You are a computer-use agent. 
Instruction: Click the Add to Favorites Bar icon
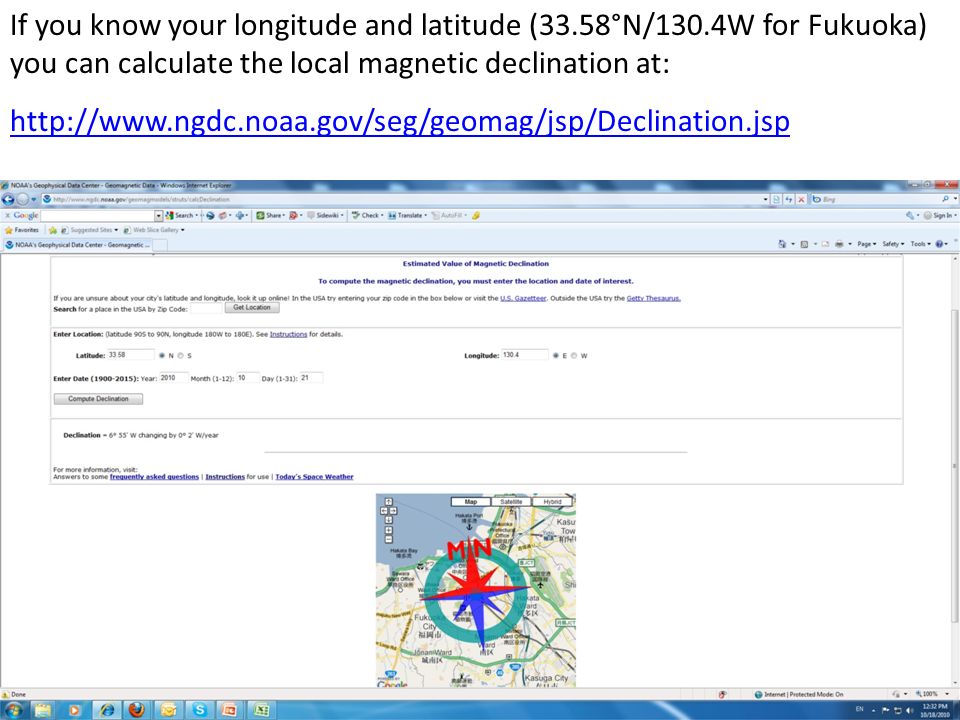pos(53,230)
